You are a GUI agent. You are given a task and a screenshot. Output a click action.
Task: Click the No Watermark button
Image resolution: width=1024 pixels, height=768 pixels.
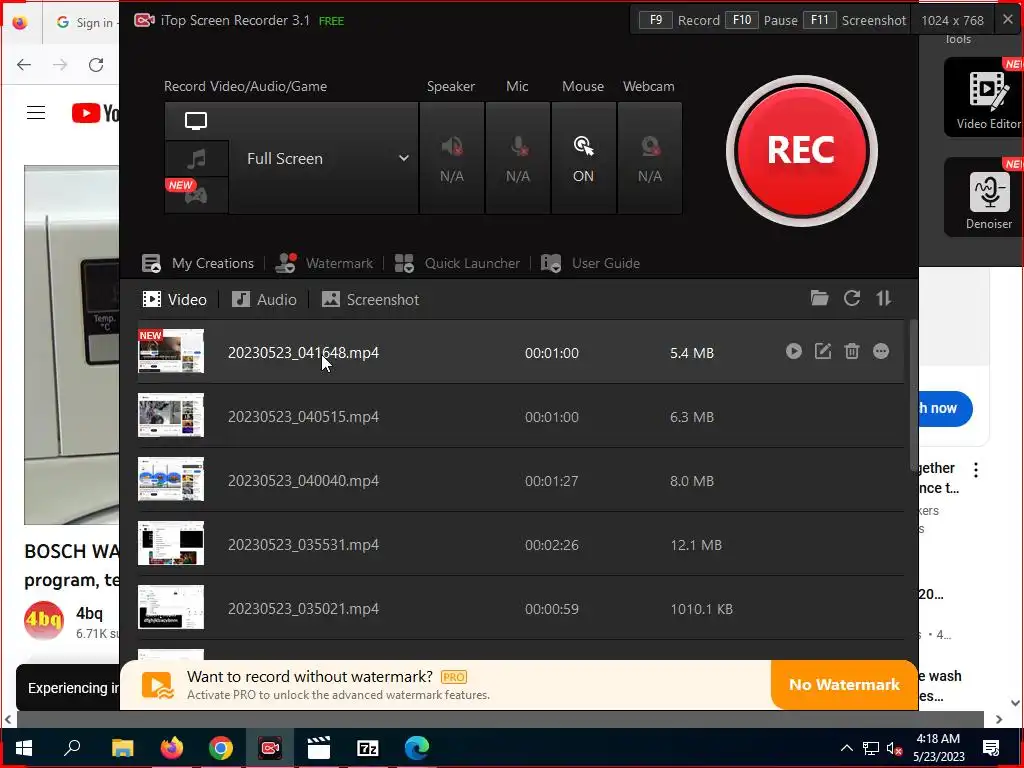[844, 684]
